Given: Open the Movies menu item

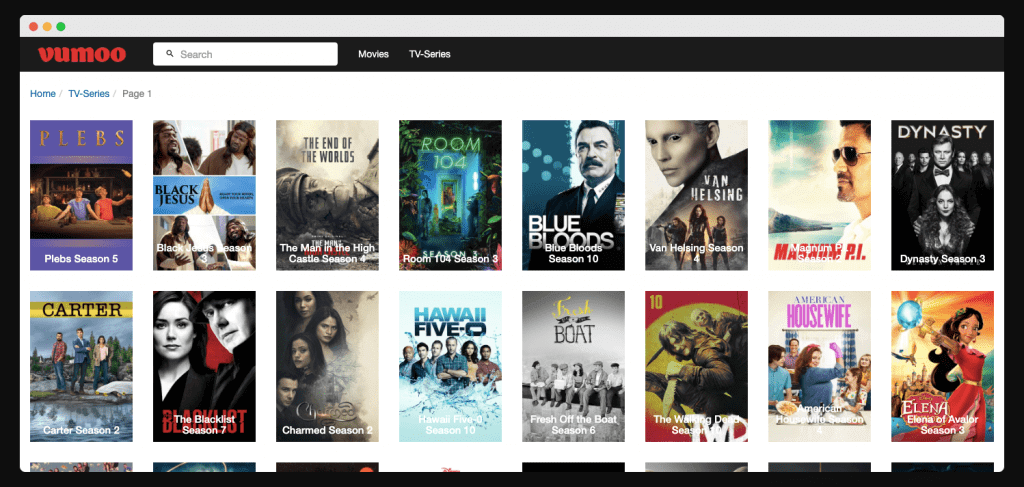Looking at the screenshot, I should pos(374,54).
